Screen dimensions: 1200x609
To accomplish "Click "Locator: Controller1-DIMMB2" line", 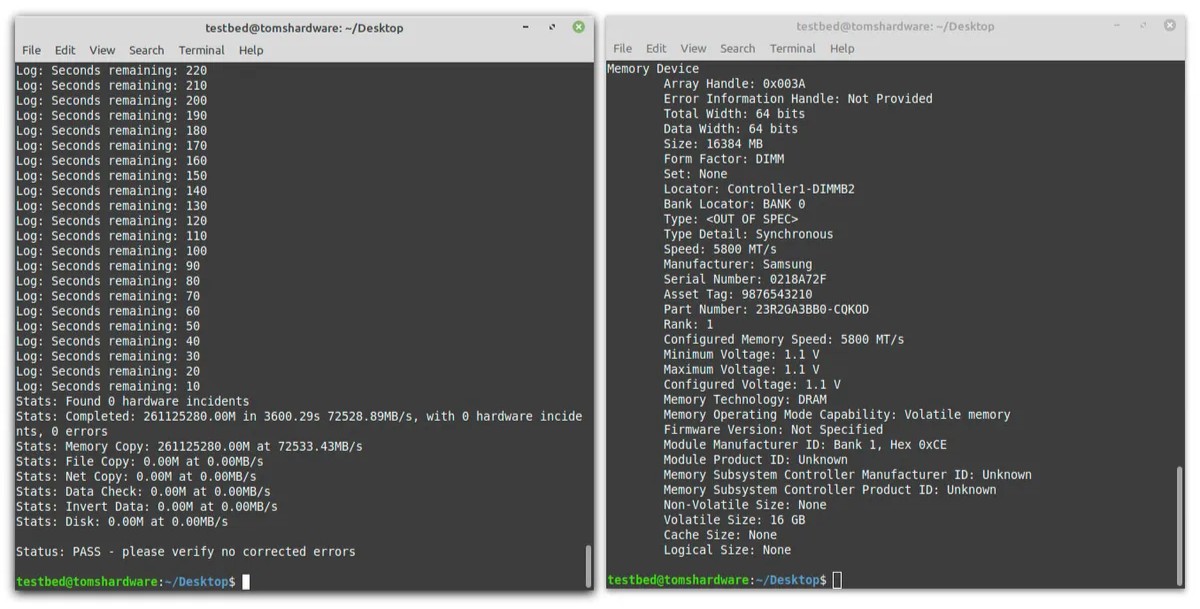I will point(759,188).
